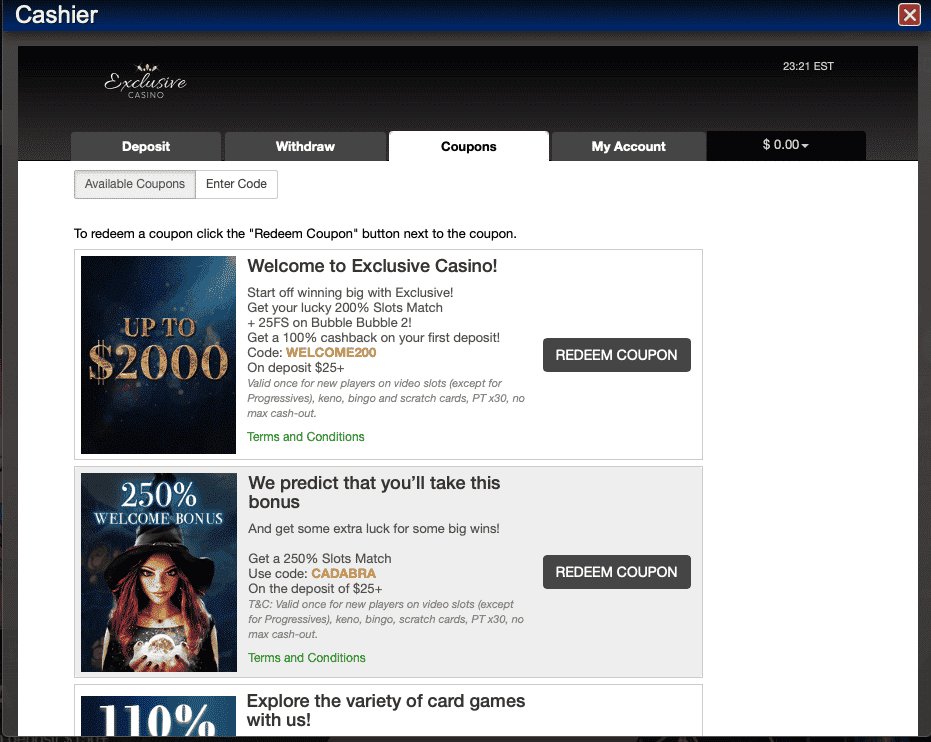Click the 'On deposit $25+' line
The width and height of the screenshot is (931, 742).
point(296,367)
